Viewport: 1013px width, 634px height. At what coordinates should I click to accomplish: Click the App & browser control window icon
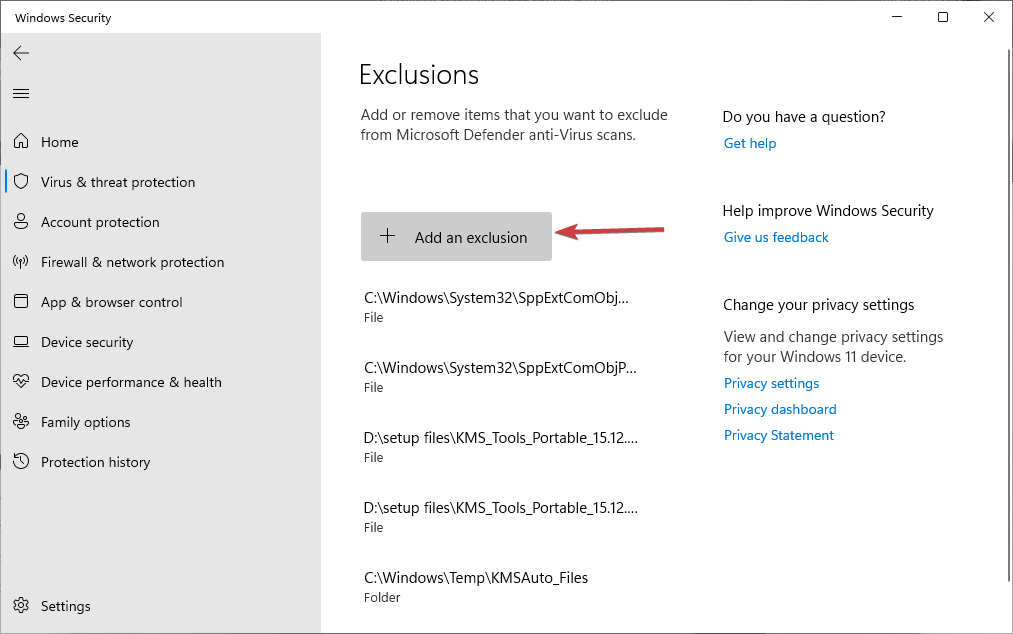pos(21,301)
